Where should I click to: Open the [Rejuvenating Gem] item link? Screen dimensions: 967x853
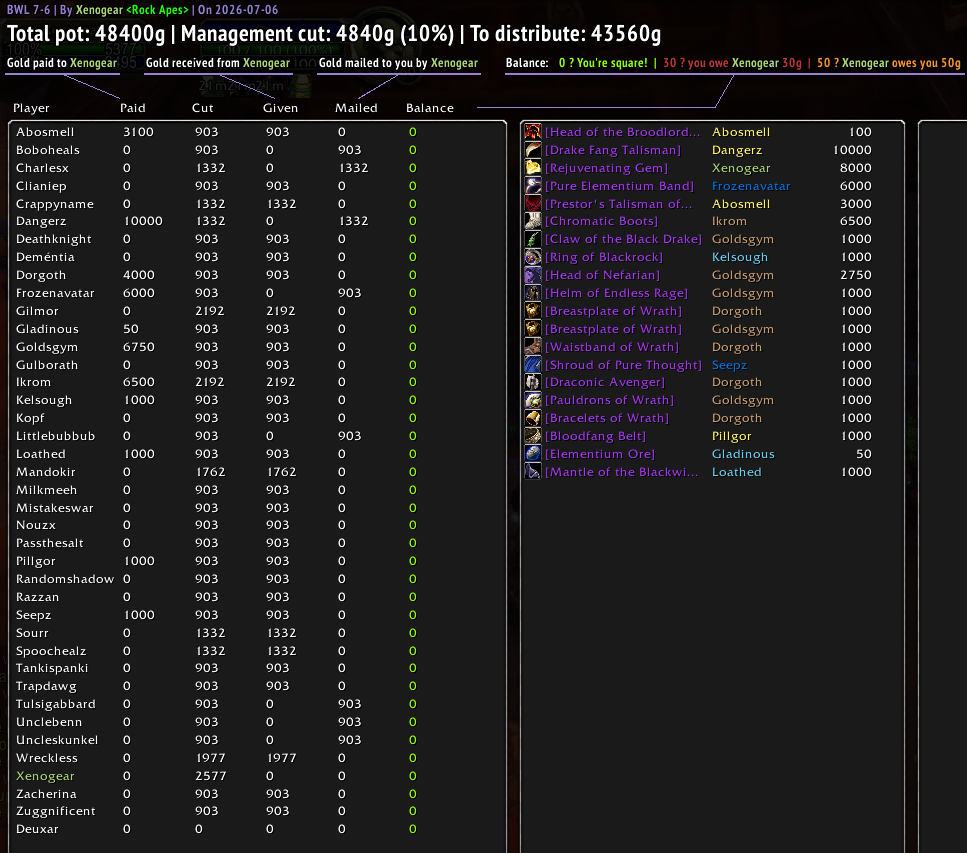pos(606,168)
